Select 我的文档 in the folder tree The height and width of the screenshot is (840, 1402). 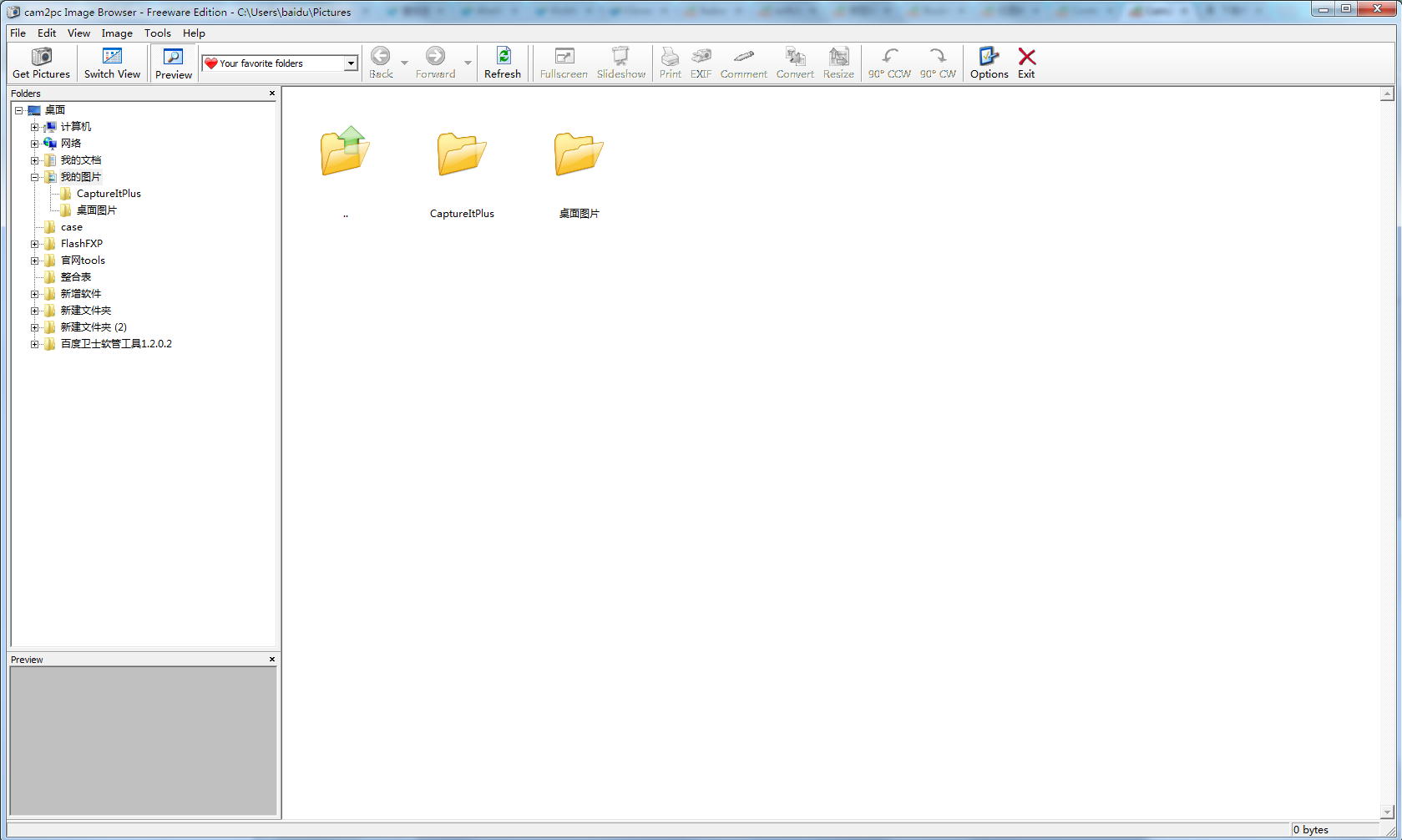point(81,160)
